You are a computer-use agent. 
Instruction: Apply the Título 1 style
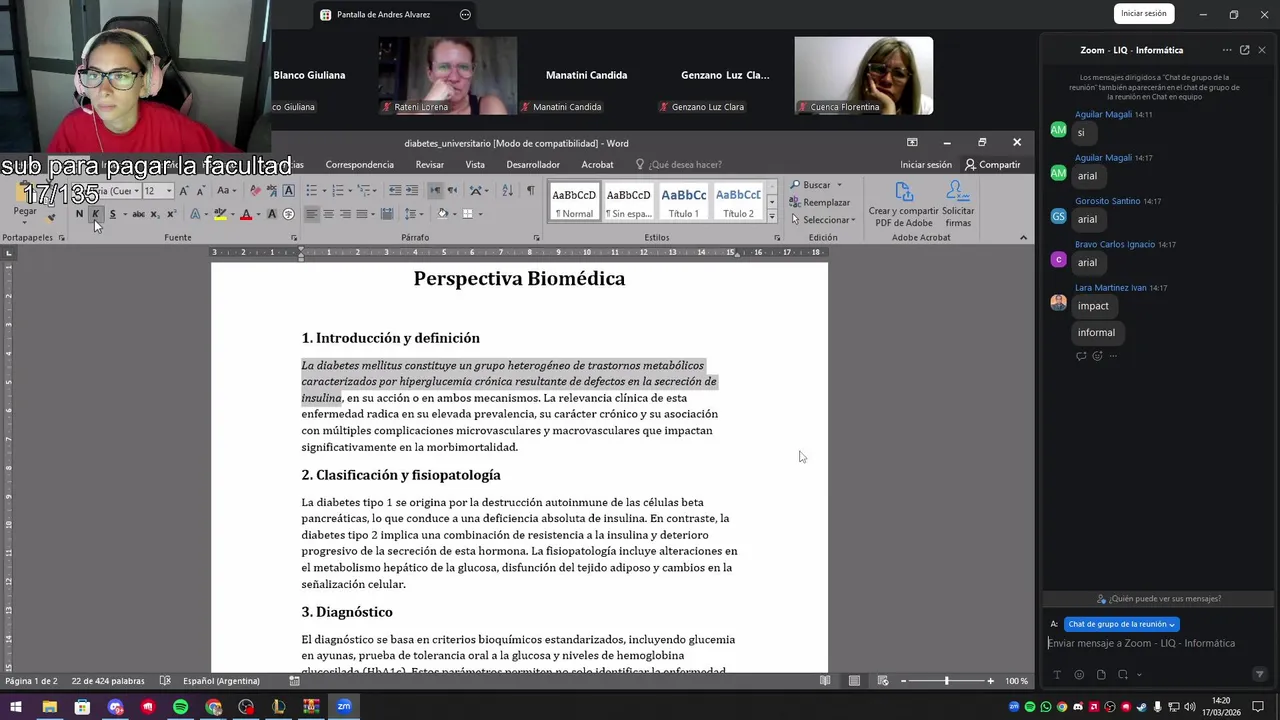pos(684,203)
